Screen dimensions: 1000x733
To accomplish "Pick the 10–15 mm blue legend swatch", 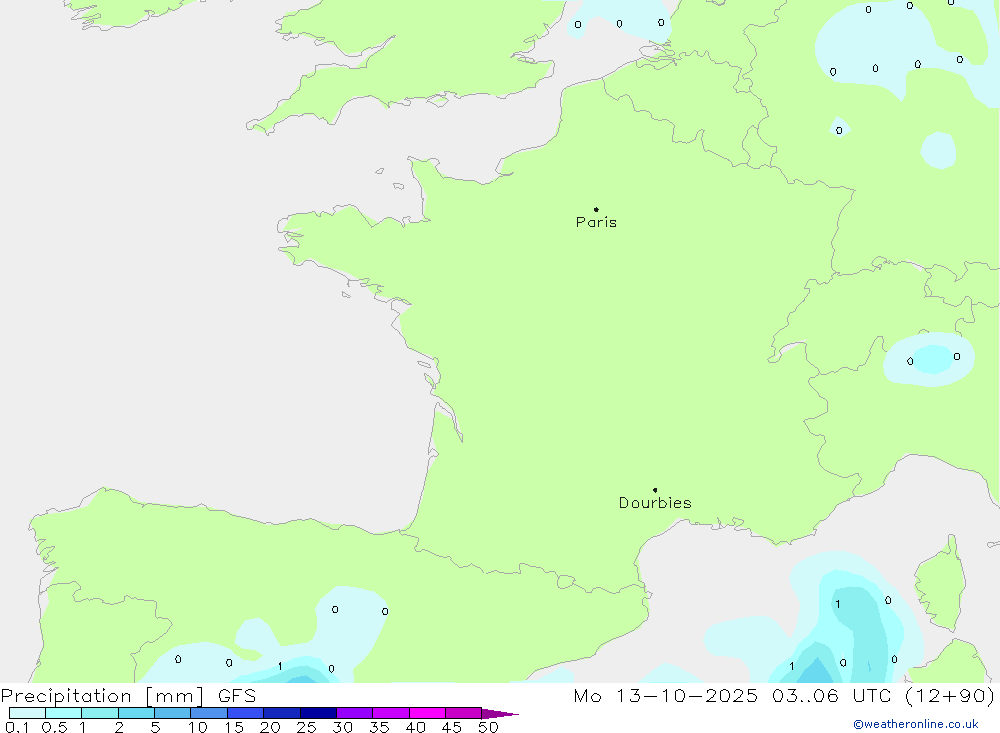I will point(209,713).
